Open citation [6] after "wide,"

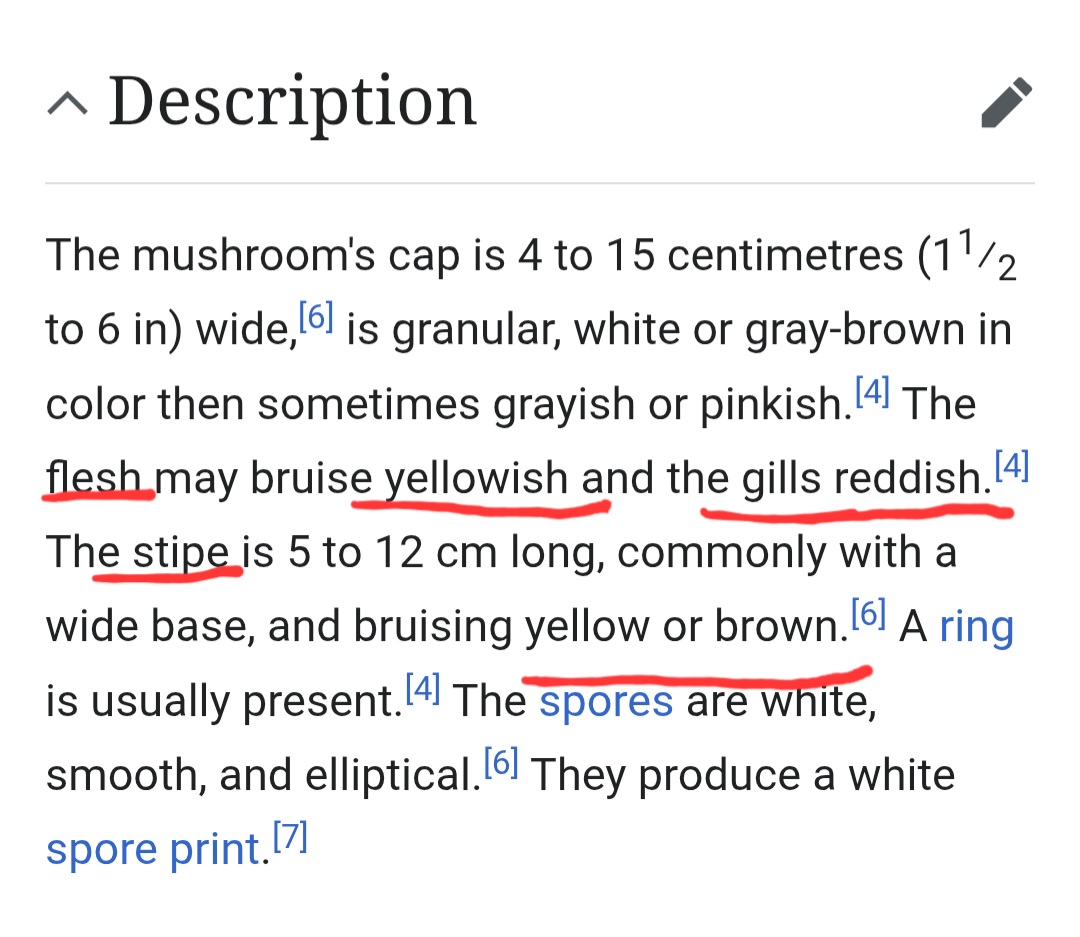pyautogui.click(x=315, y=318)
